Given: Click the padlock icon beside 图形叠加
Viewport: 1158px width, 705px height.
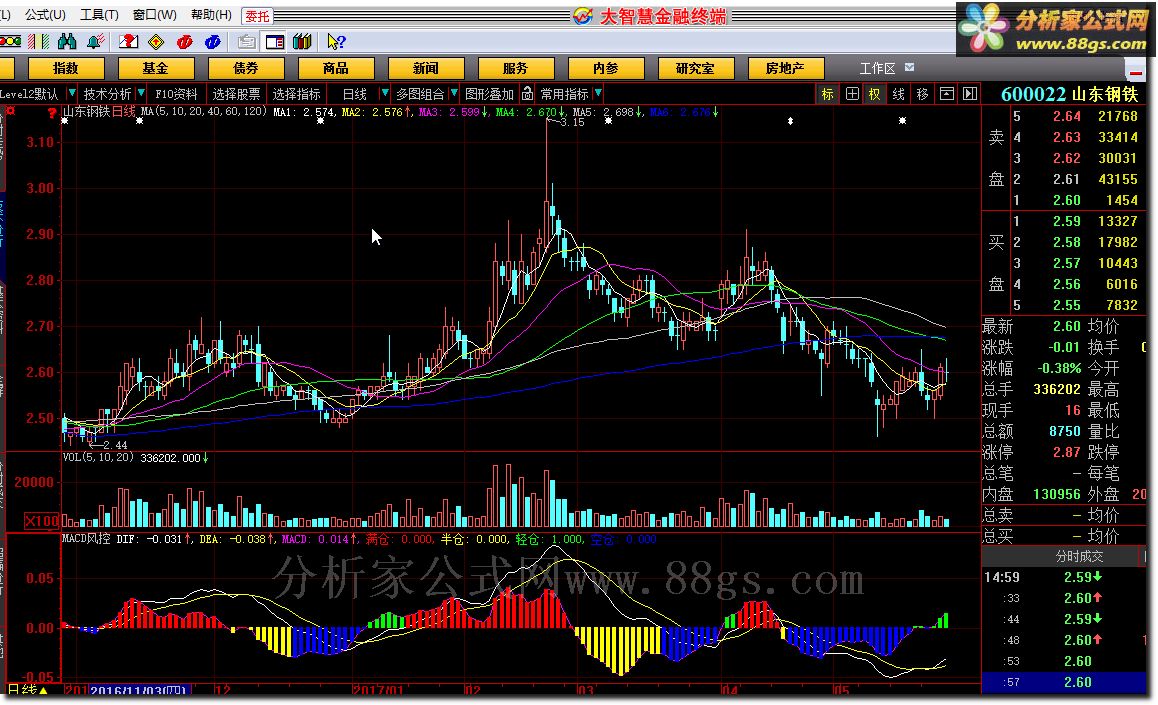Looking at the screenshot, I should (527, 94).
